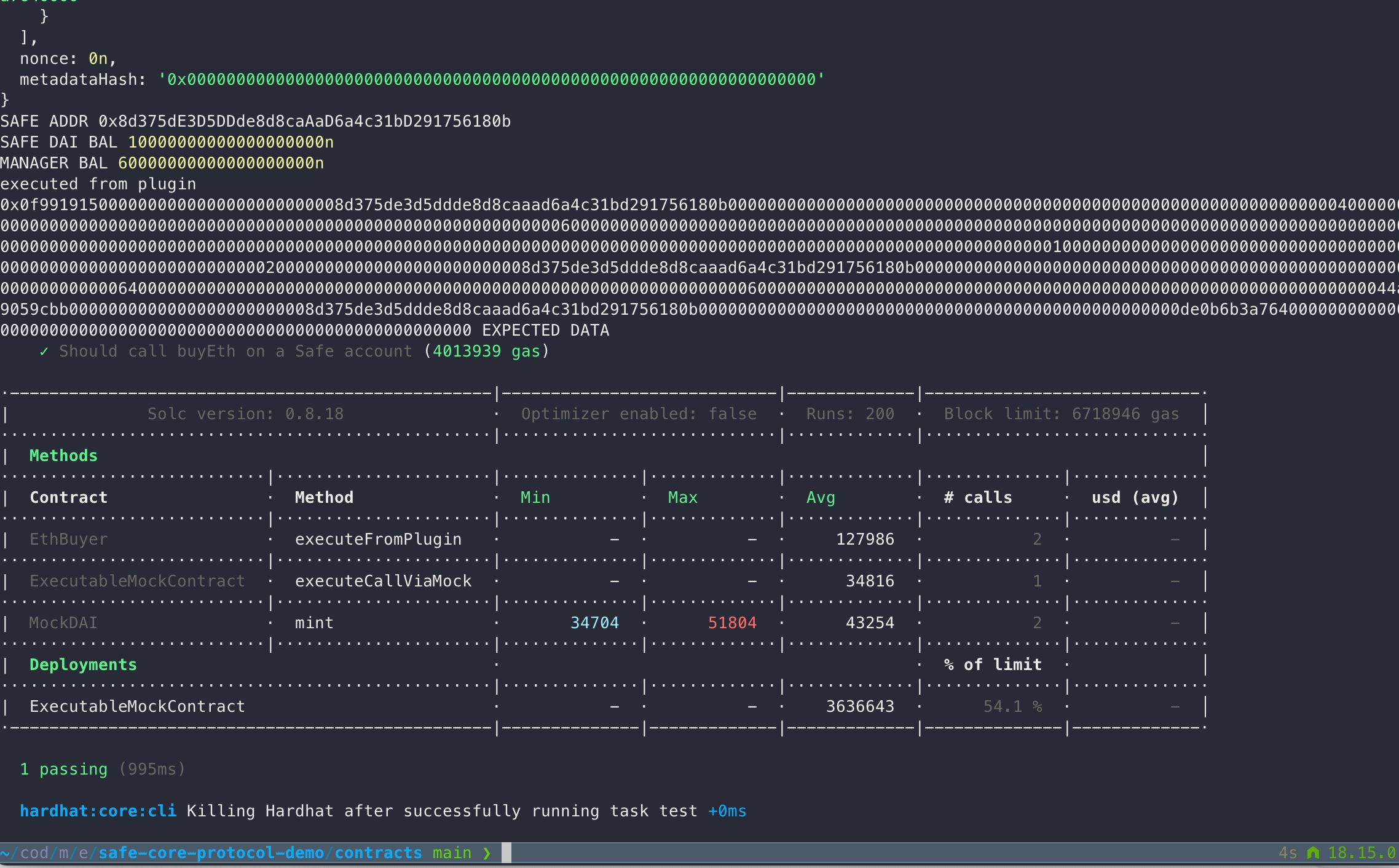Click the 43254 average gas value
Viewport: 1399px width, 868px height.
point(870,623)
